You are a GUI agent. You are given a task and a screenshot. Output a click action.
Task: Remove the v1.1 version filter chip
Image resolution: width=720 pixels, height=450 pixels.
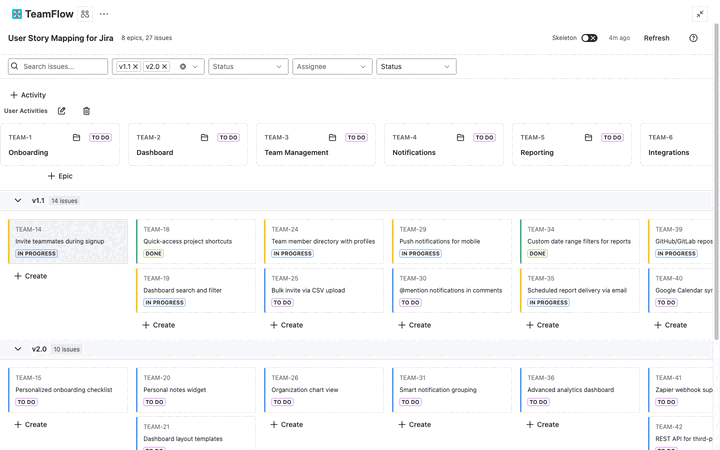[135, 67]
